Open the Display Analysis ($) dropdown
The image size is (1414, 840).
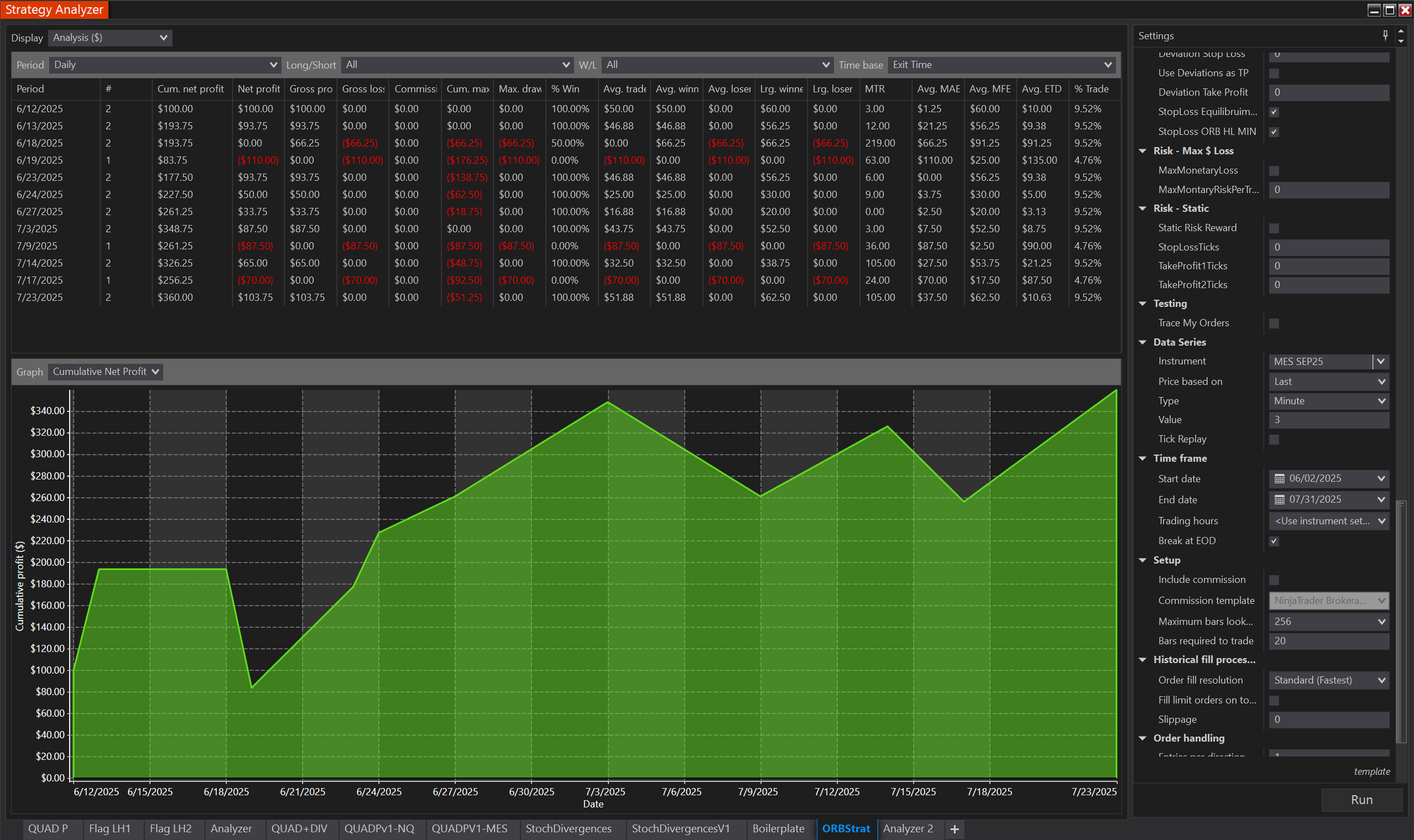110,38
